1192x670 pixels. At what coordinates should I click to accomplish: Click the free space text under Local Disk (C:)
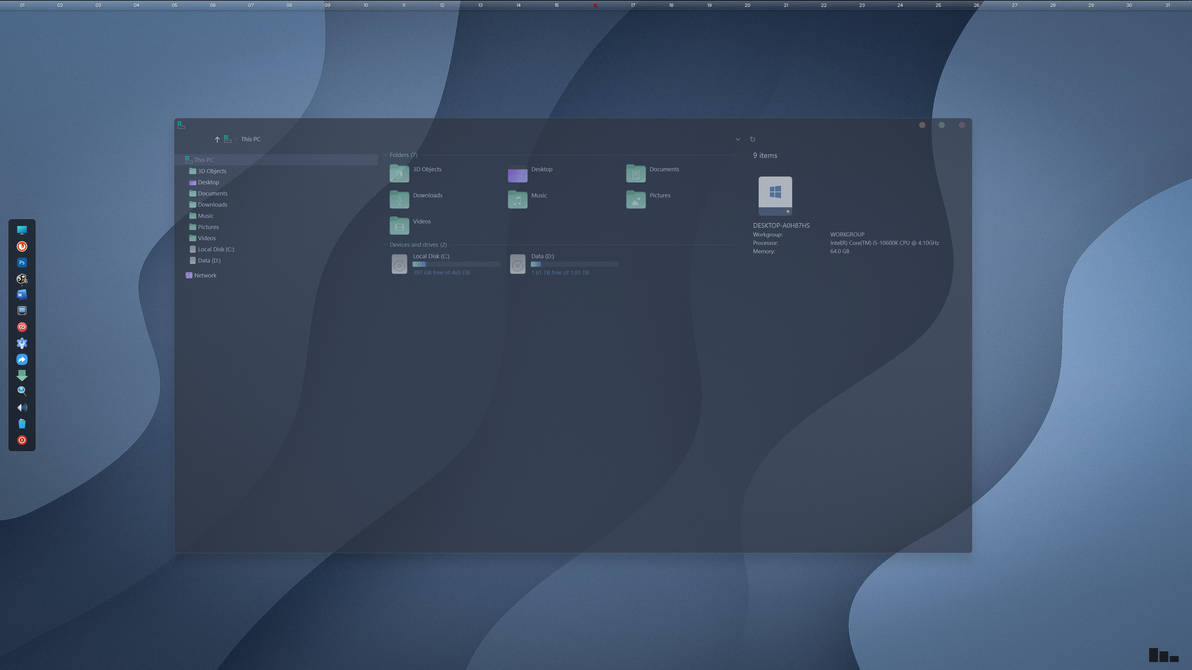pos(441,272)
